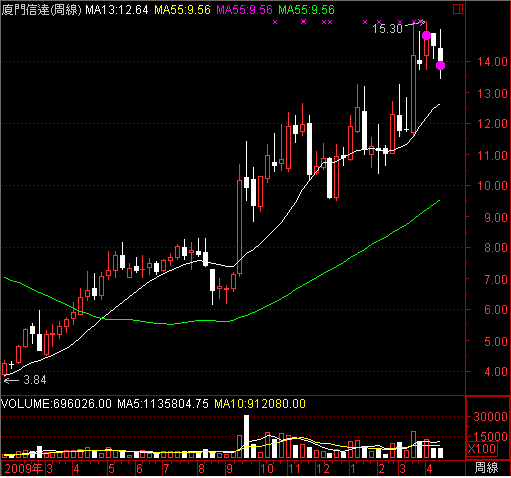Click the VOLUME:696026.00 readout

click(56, 404)
